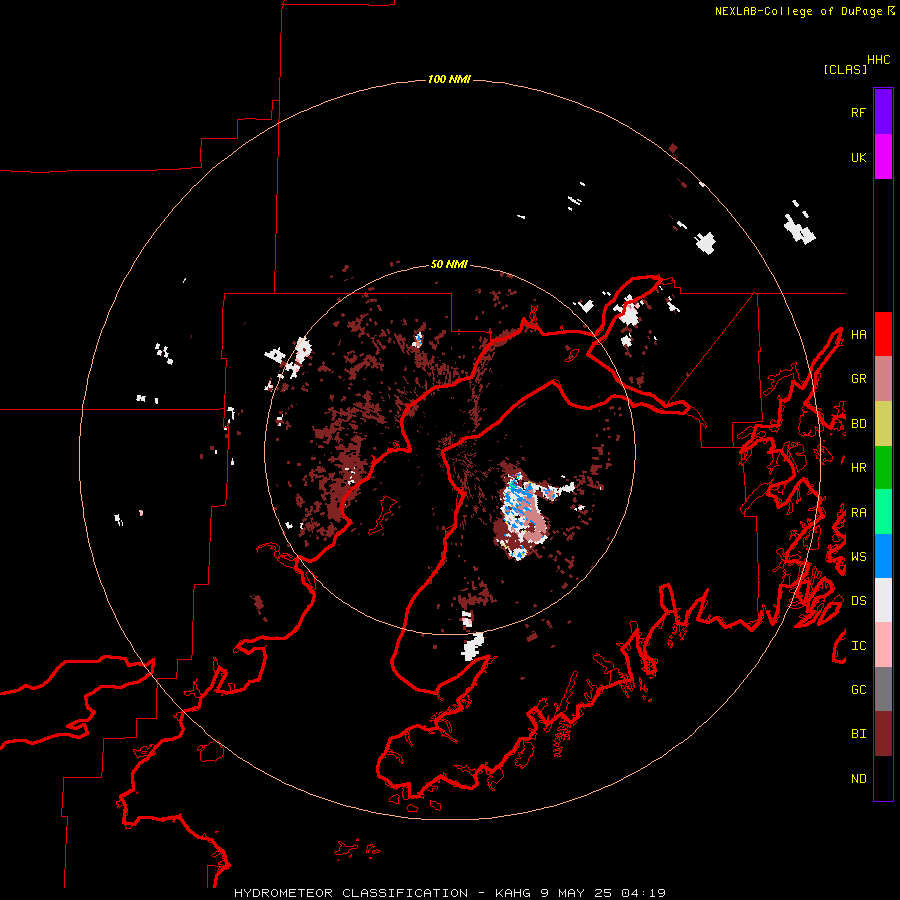Select the DS white legend swatch
This screenshot has width=900, height=900.
(883, 600)
